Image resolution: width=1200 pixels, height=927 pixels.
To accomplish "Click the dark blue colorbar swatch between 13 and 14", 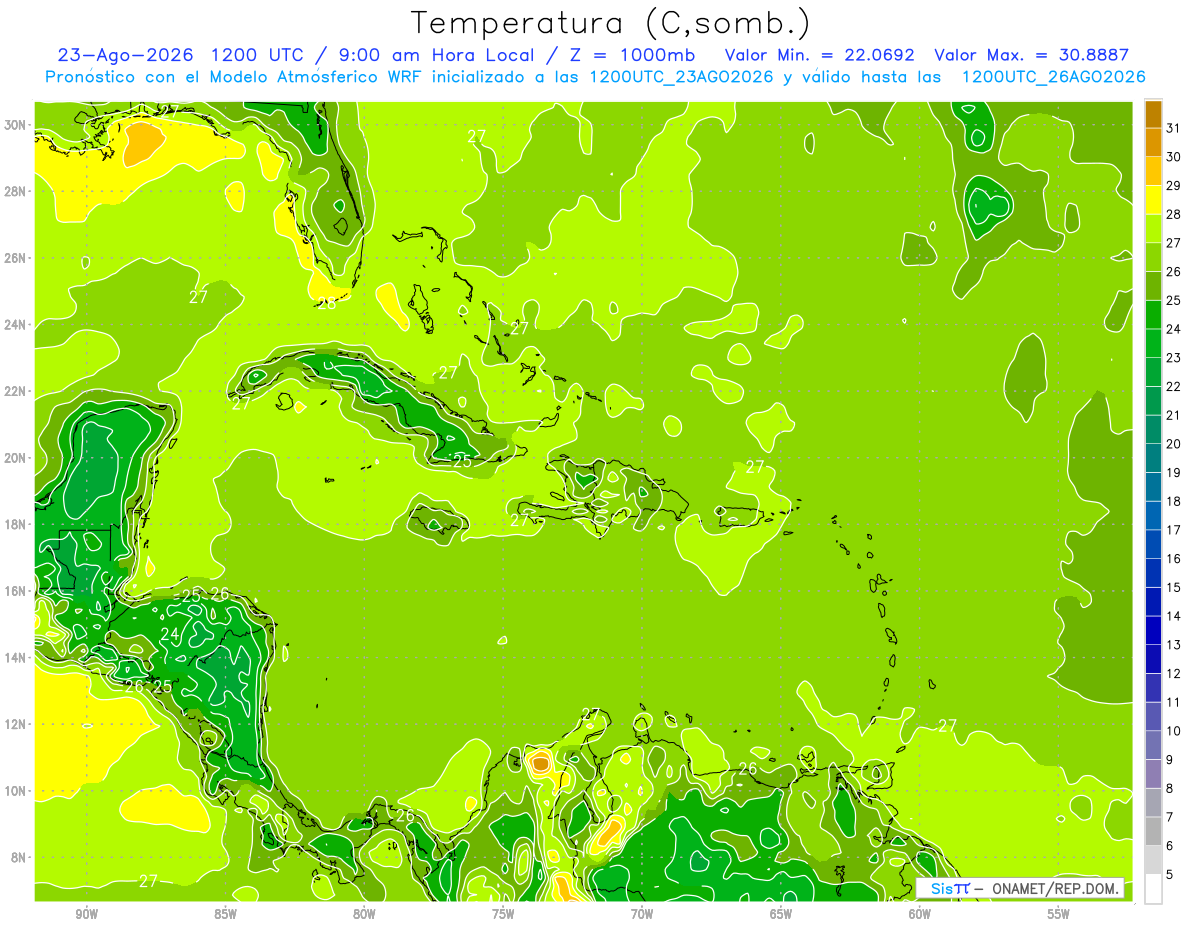I will point(1153,630).
